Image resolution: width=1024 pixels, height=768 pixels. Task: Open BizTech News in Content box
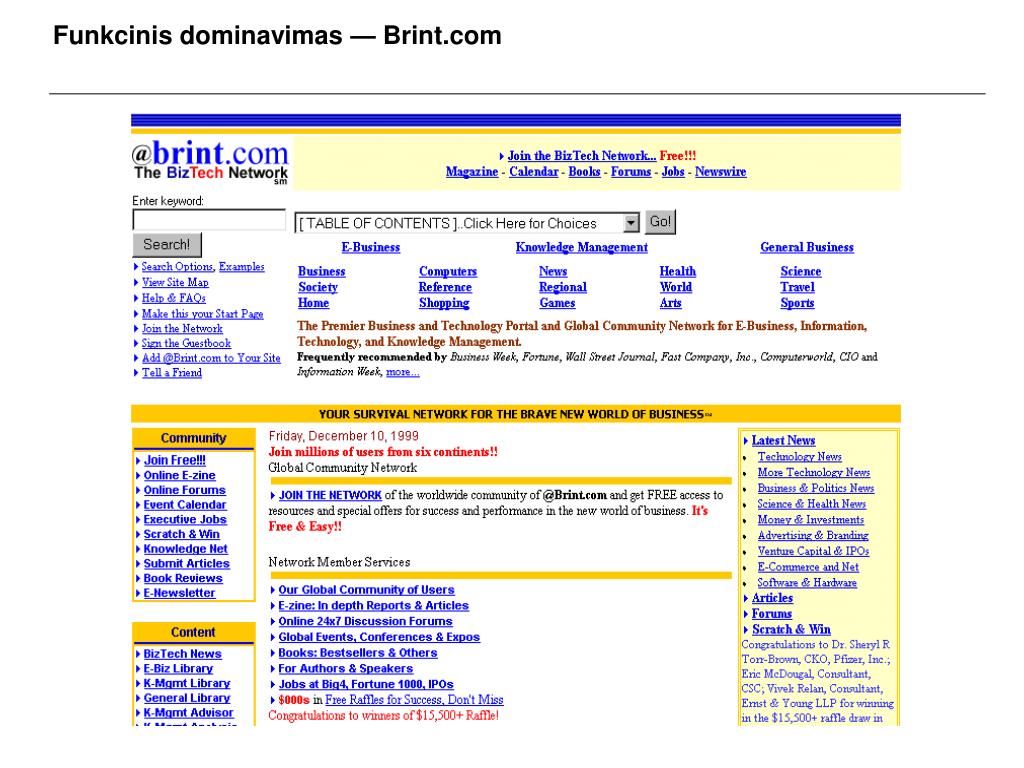click(182, 654)
